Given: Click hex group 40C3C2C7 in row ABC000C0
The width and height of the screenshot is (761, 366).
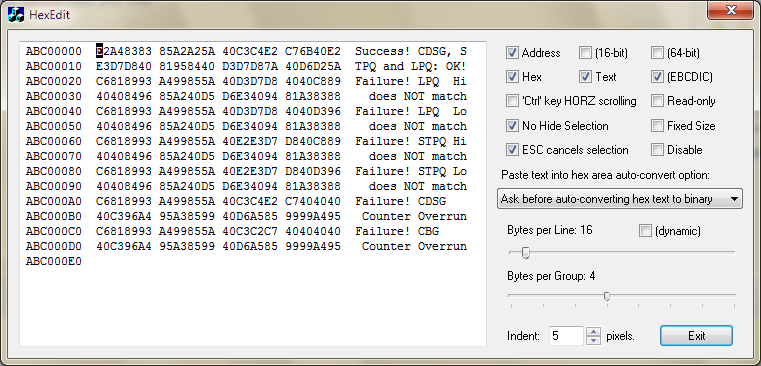Looking at the screenshot, I should pos(250,231).
